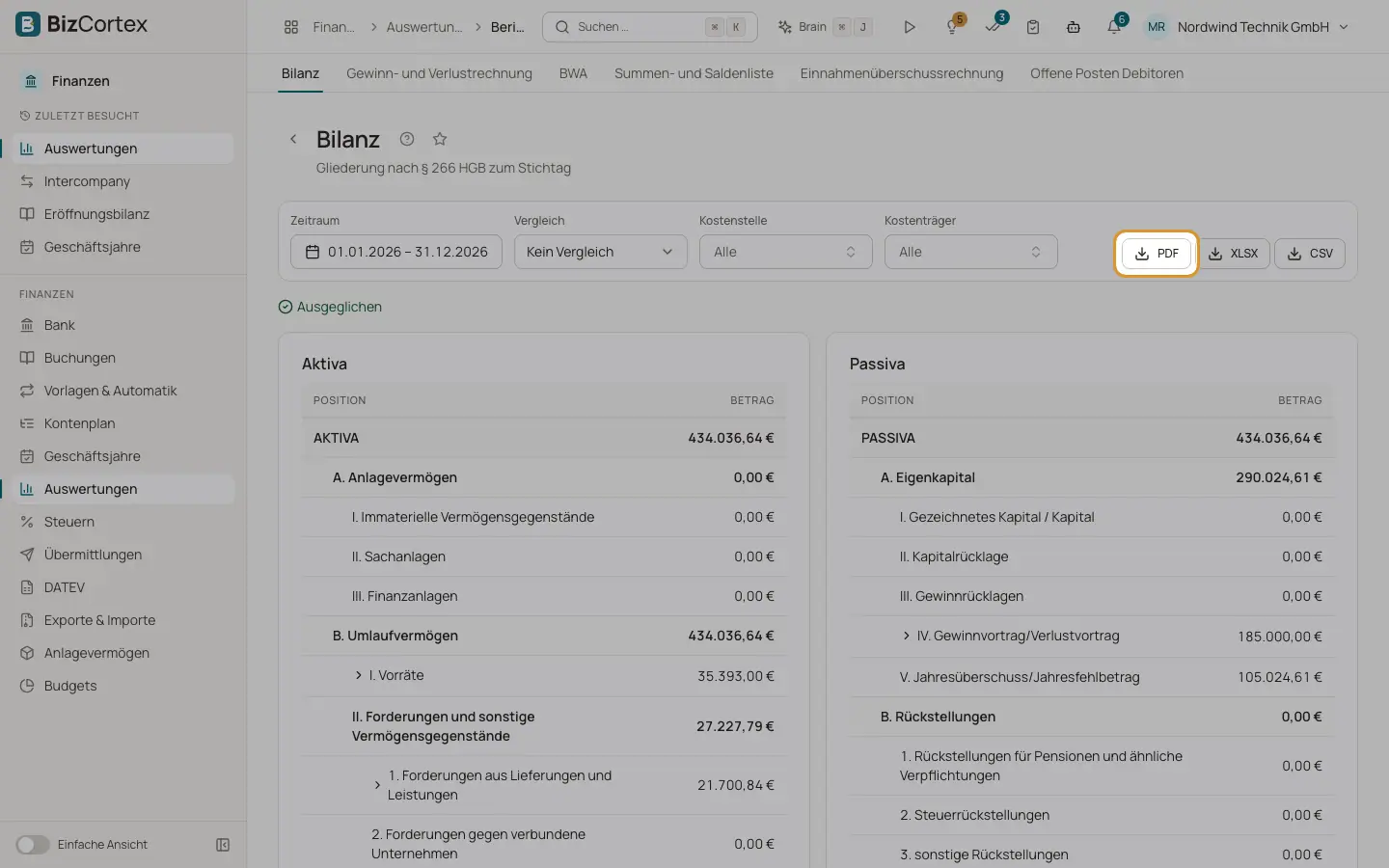This screenshot has height=868, width=1389.
Task: Open the Kostenträger dropdown
Action: tap(970, 252)
